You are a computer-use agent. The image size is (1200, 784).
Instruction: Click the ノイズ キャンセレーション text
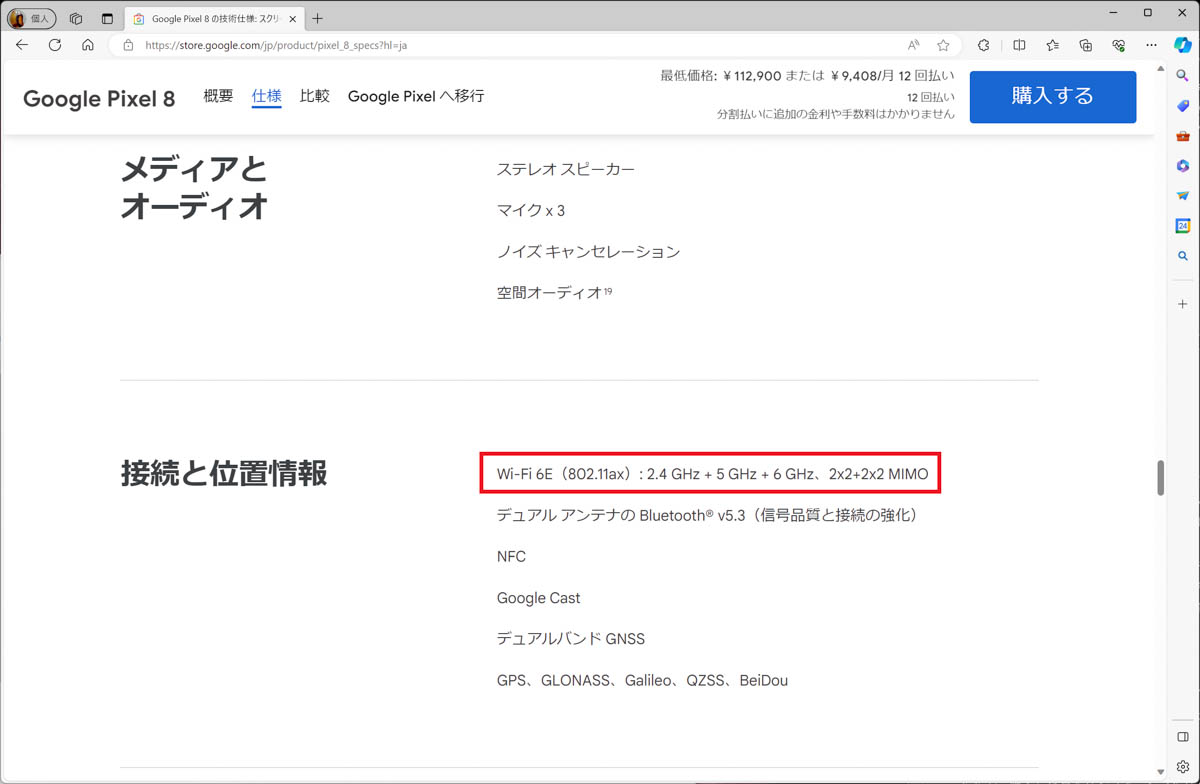[x=589, y=252]
